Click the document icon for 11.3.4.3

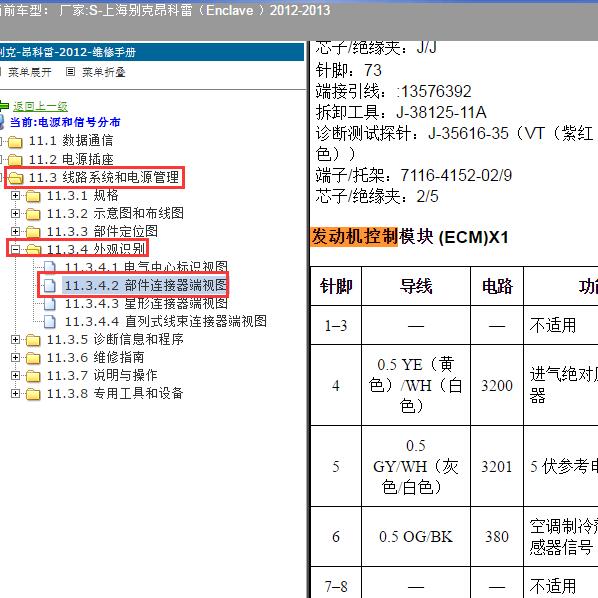(50, 304)
